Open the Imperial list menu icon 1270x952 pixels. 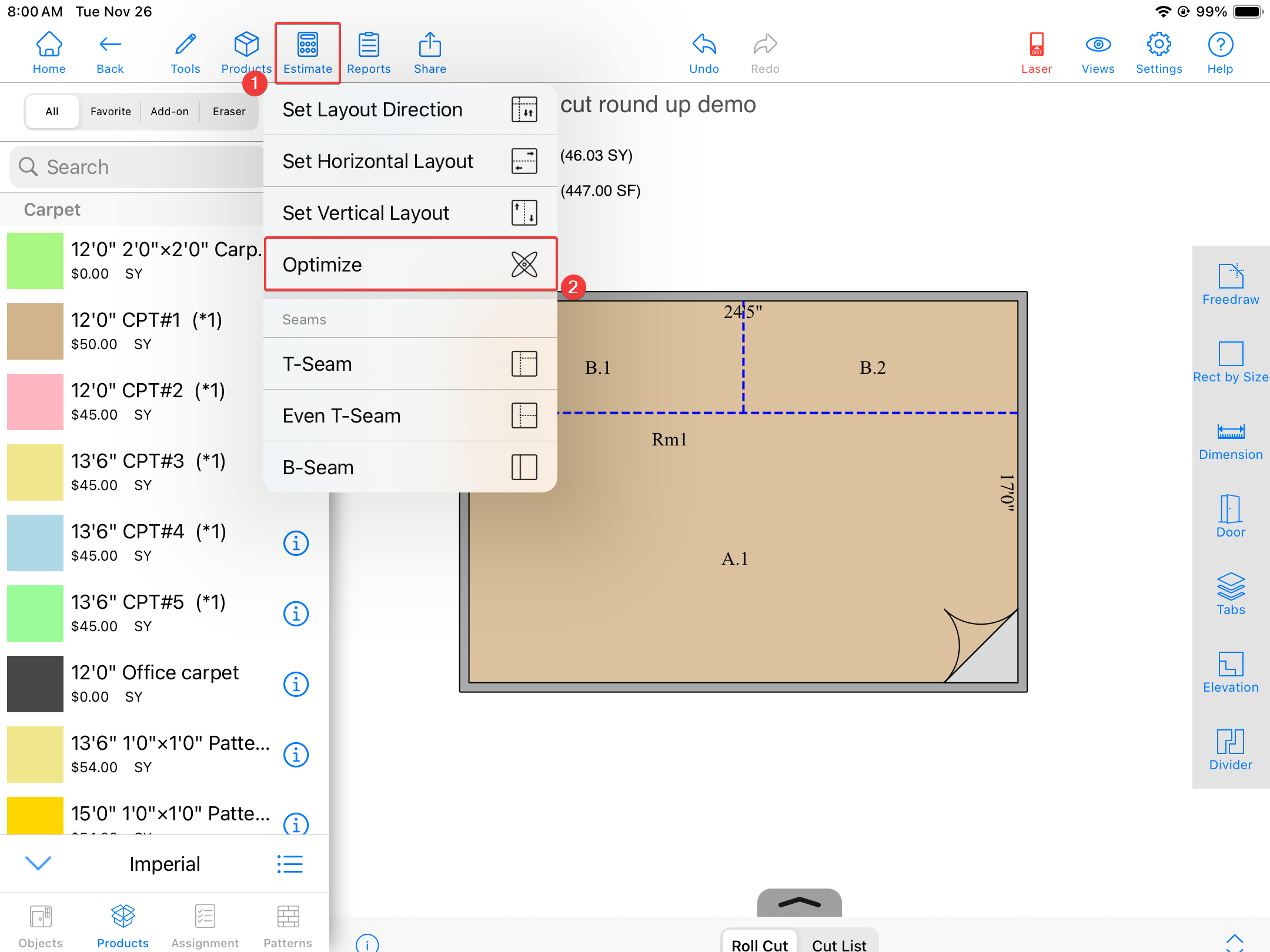[x=290, y=863]
